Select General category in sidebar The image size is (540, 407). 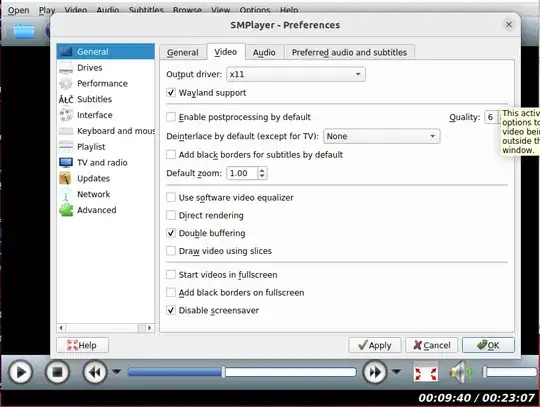[x=105, y=52]
